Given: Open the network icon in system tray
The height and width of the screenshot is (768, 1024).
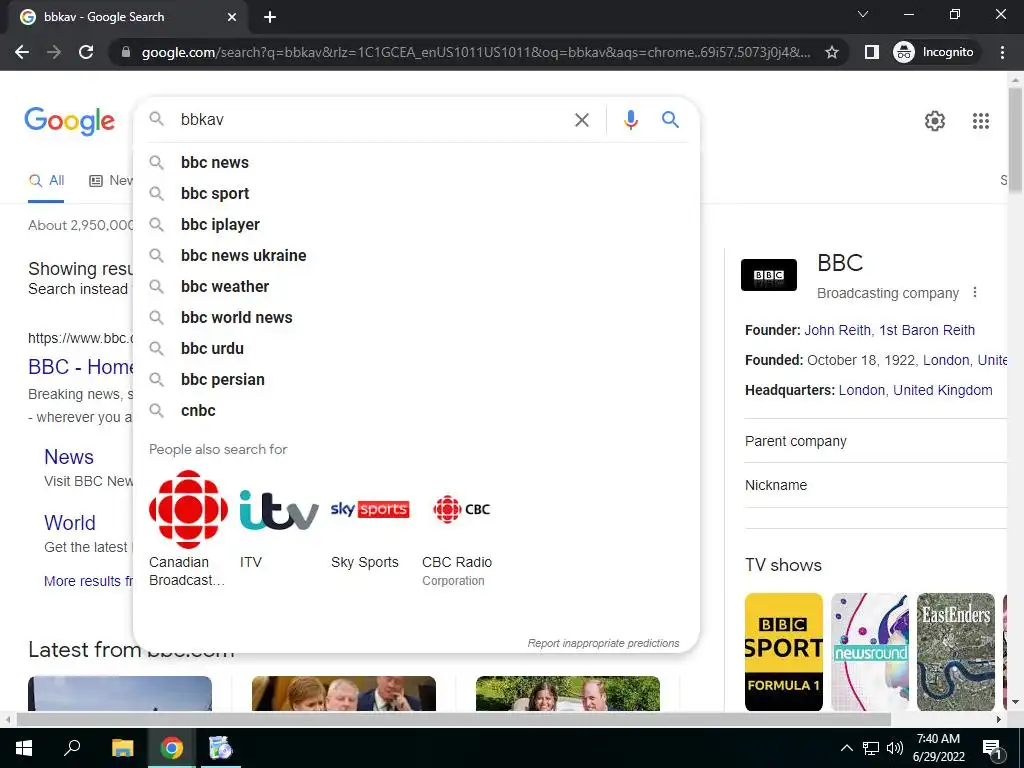Looking at the screenshot, I should (871, 748).
